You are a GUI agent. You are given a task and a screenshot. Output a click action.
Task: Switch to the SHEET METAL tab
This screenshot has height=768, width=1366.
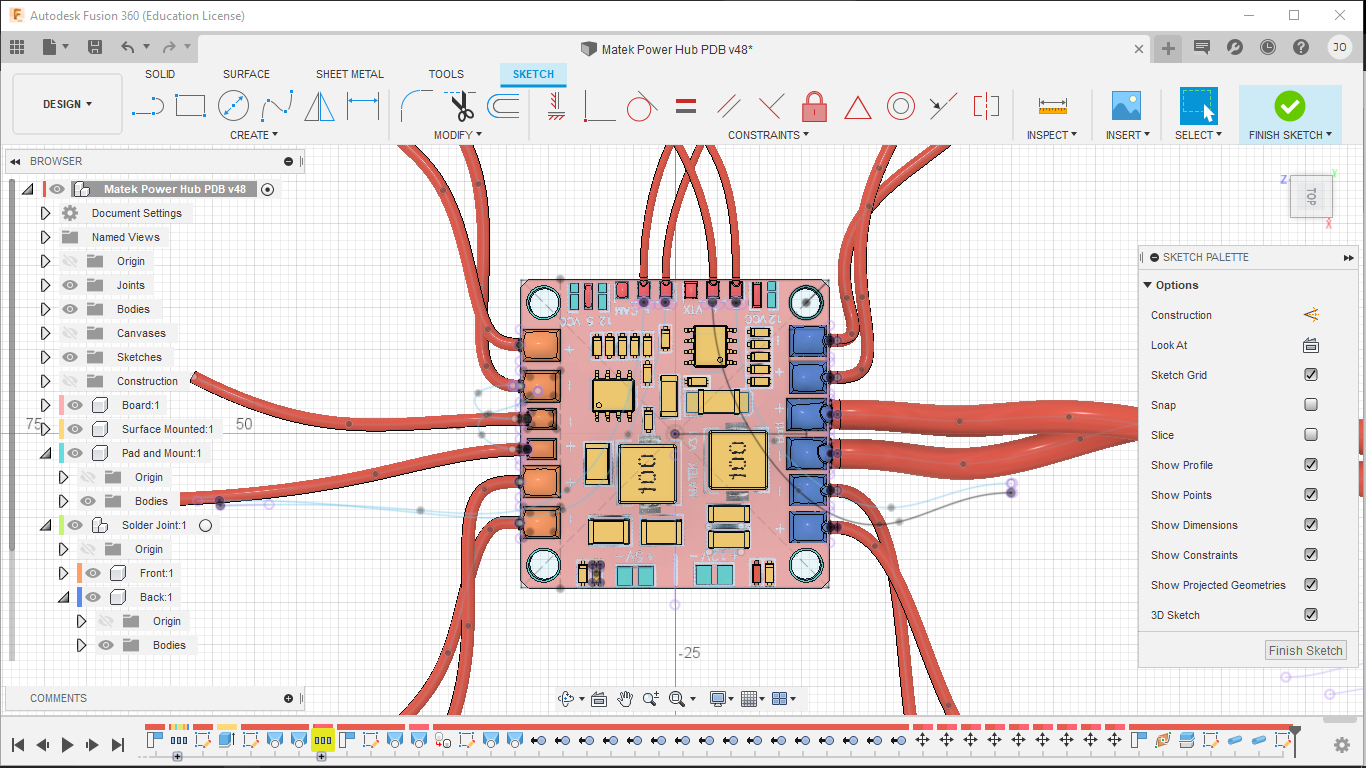pyautogui.click(x=349, y=74)
